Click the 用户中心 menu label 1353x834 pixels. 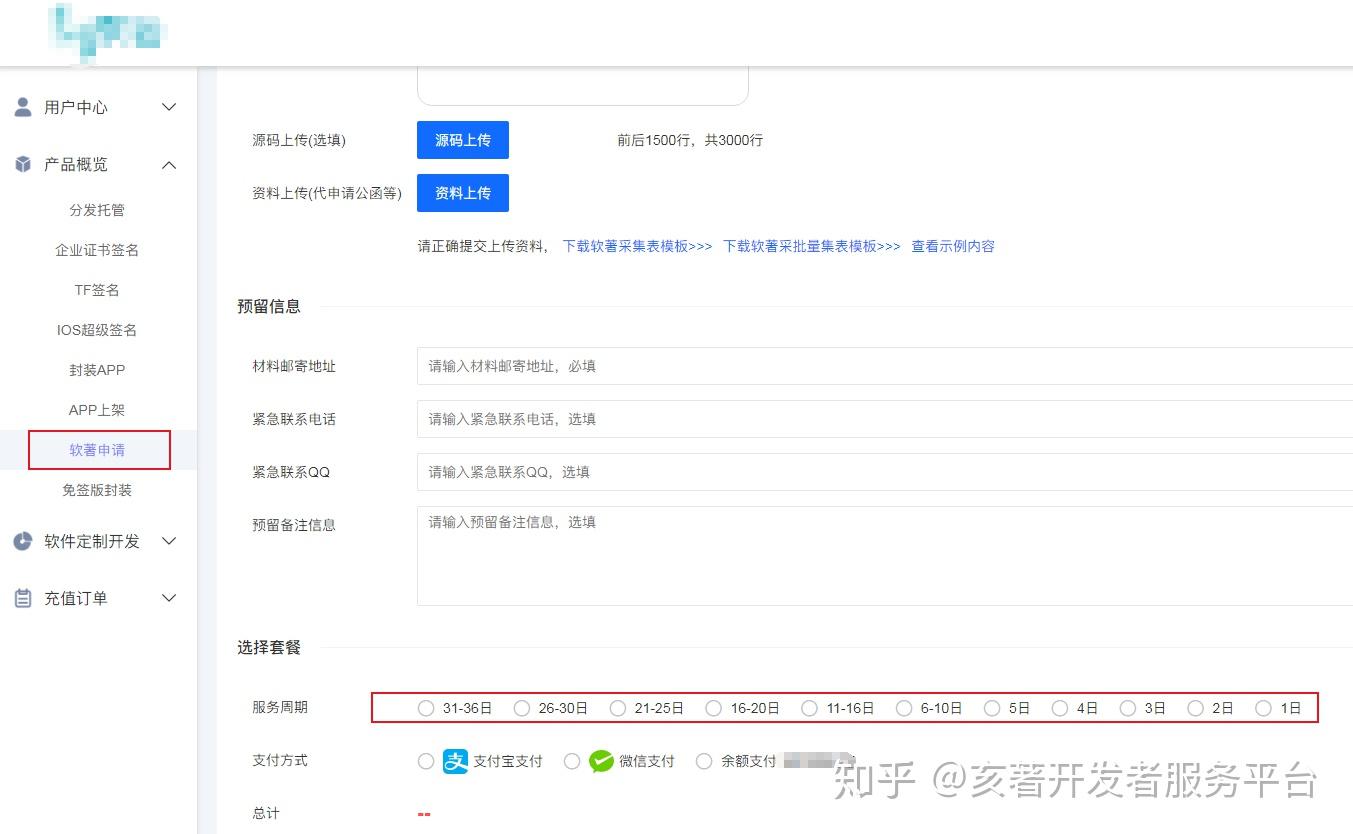(76, 107)
